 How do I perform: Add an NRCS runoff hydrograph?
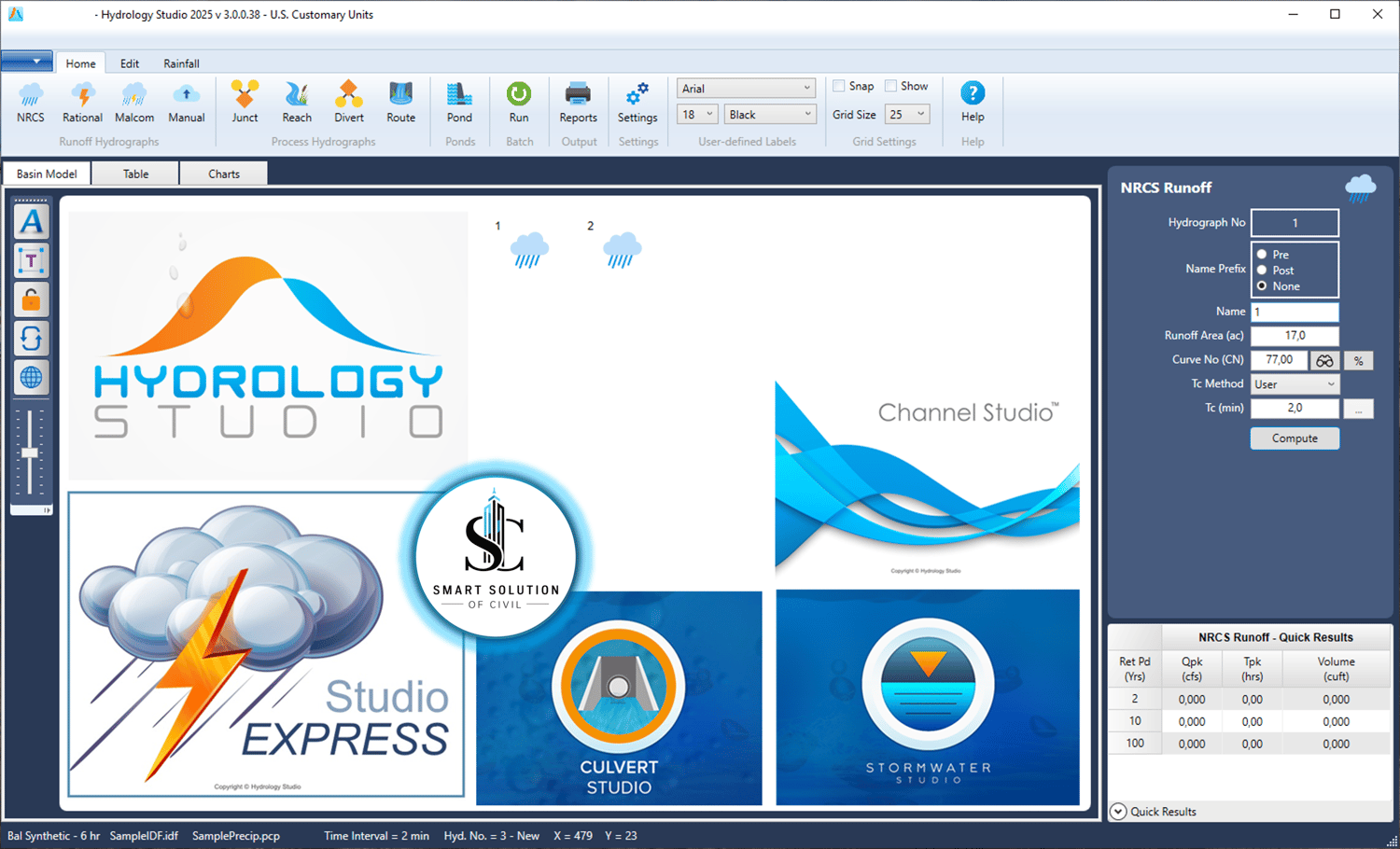(31, 103)
